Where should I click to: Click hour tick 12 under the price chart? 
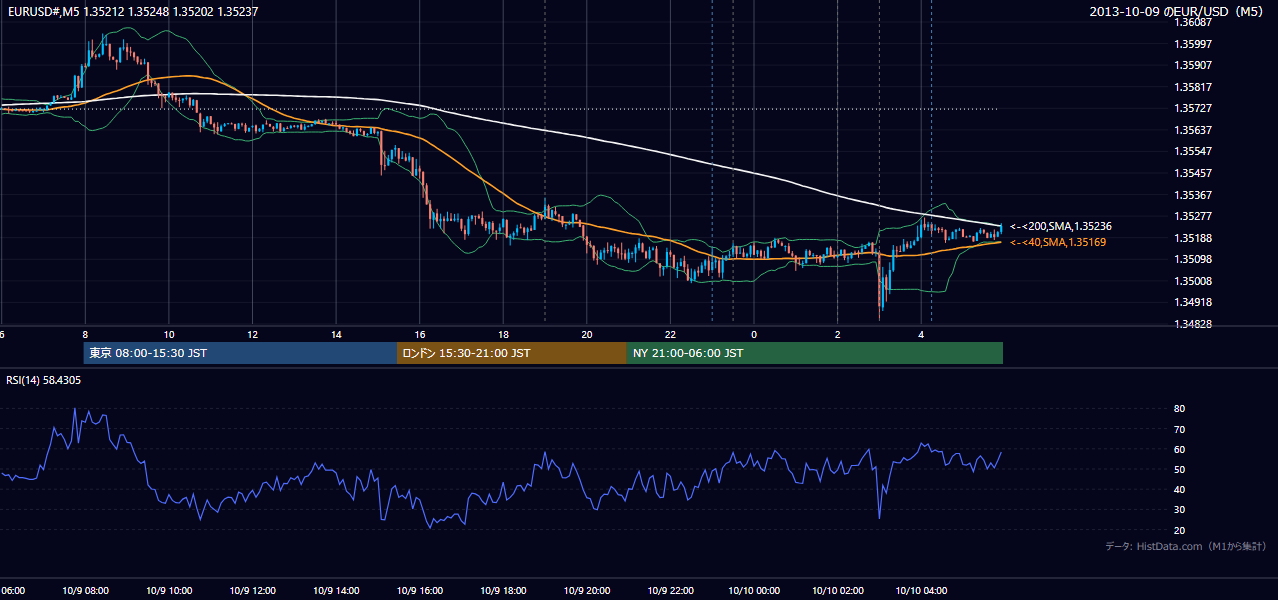252,334
